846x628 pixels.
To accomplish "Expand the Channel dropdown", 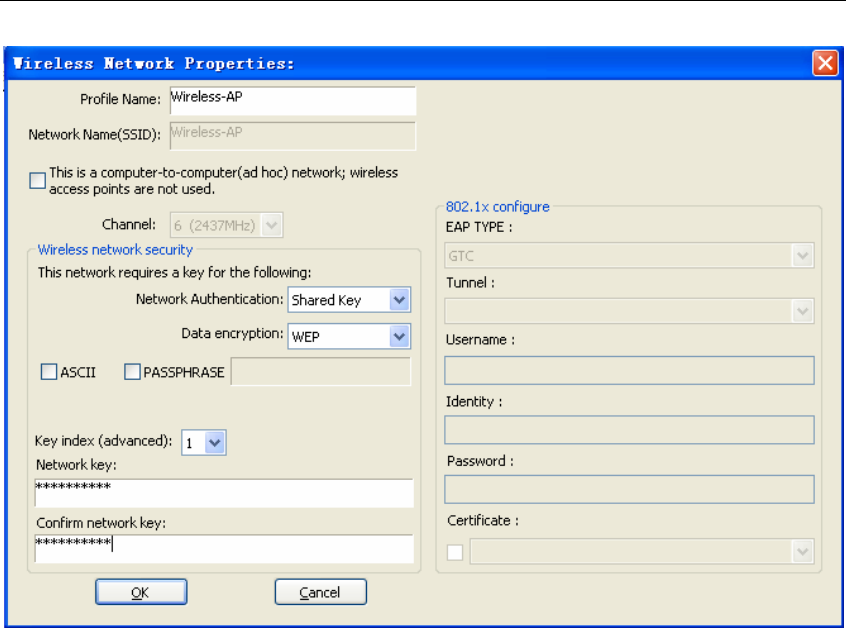I will pyautogui.click(x=273, y=226).
